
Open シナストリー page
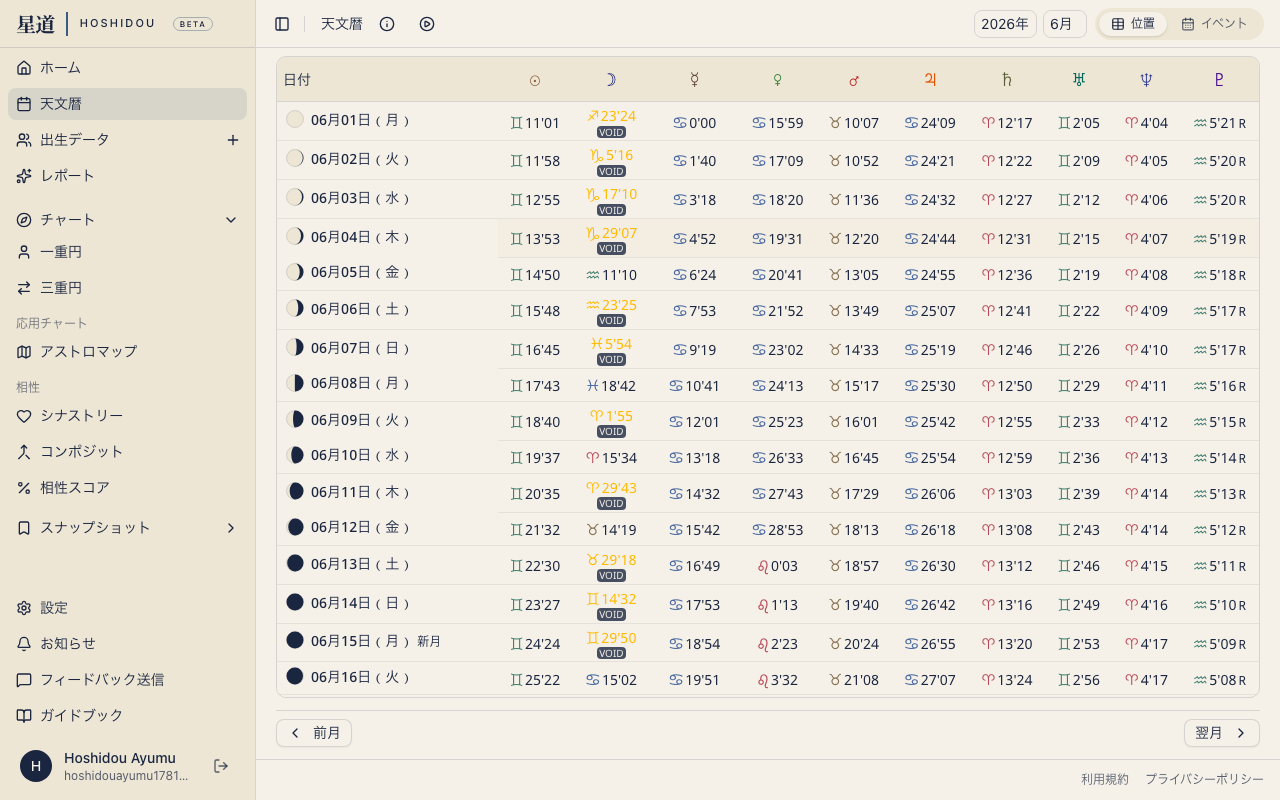127,416
